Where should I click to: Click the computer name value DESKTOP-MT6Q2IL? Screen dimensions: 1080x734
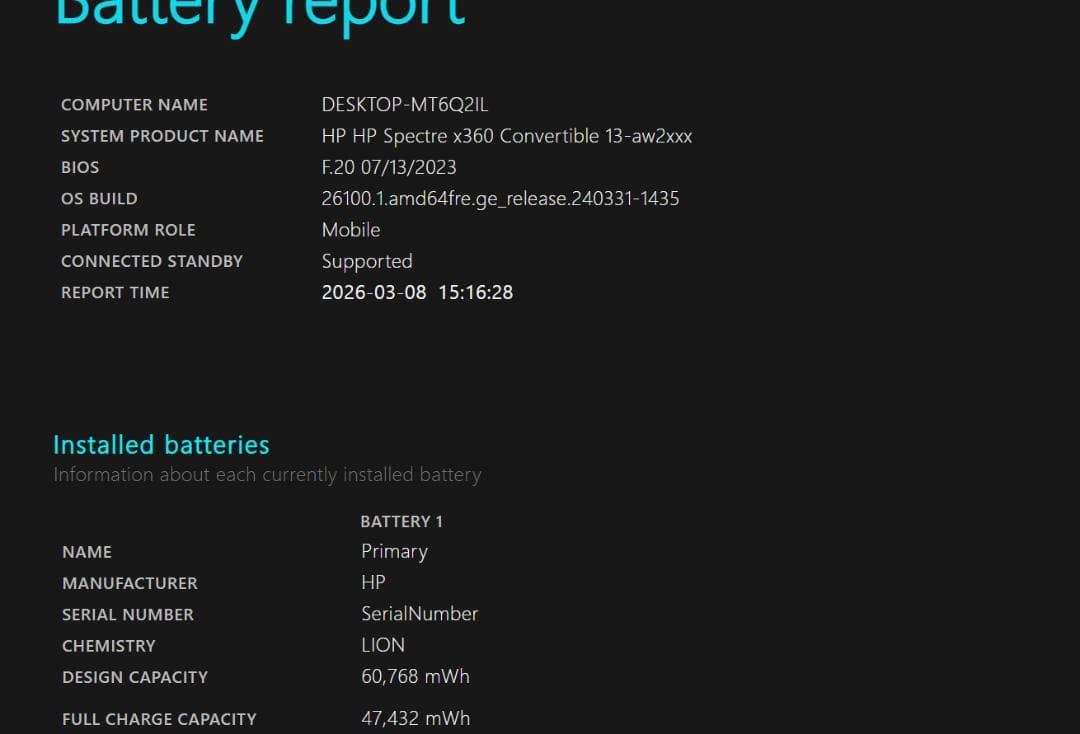405,105
